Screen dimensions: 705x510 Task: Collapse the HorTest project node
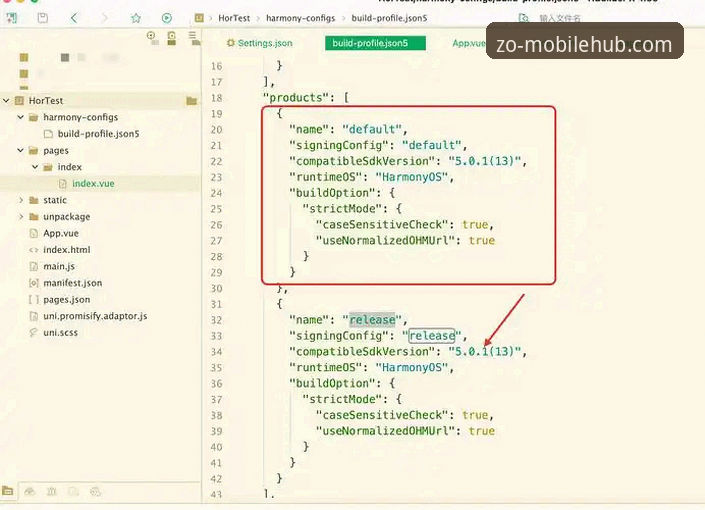click(6, 100)
